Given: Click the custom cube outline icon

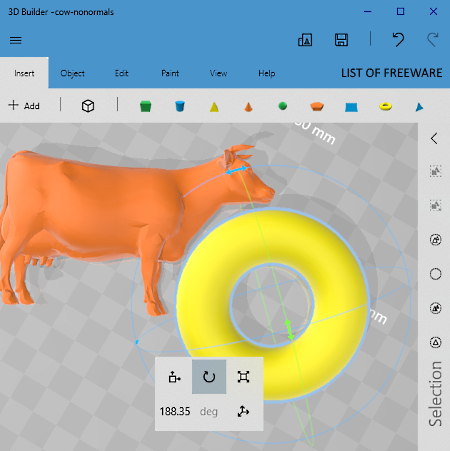Looking at the screenshot, I should tap(88, 106).
